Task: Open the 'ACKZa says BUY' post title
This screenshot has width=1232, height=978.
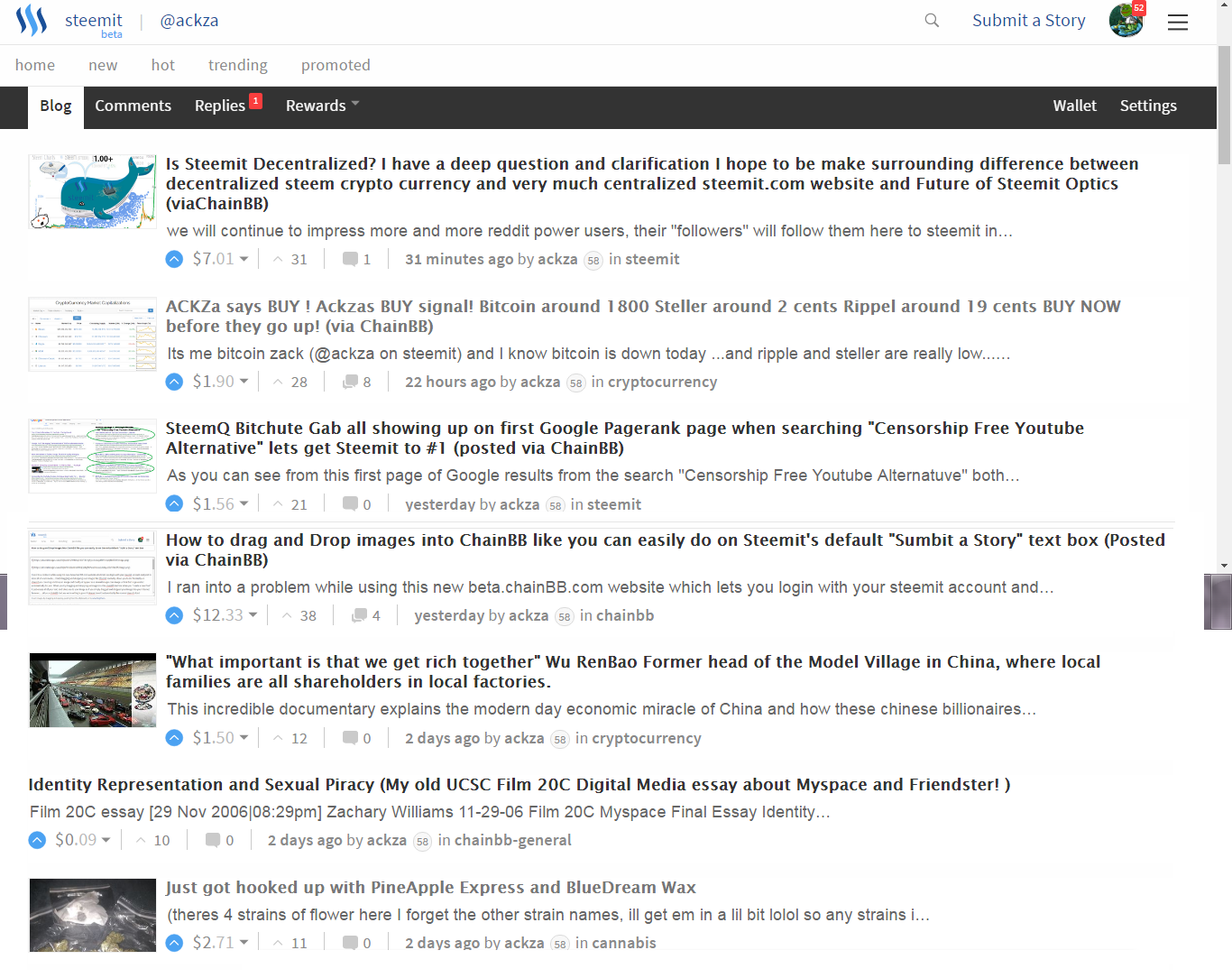Action: coord(643,316)
